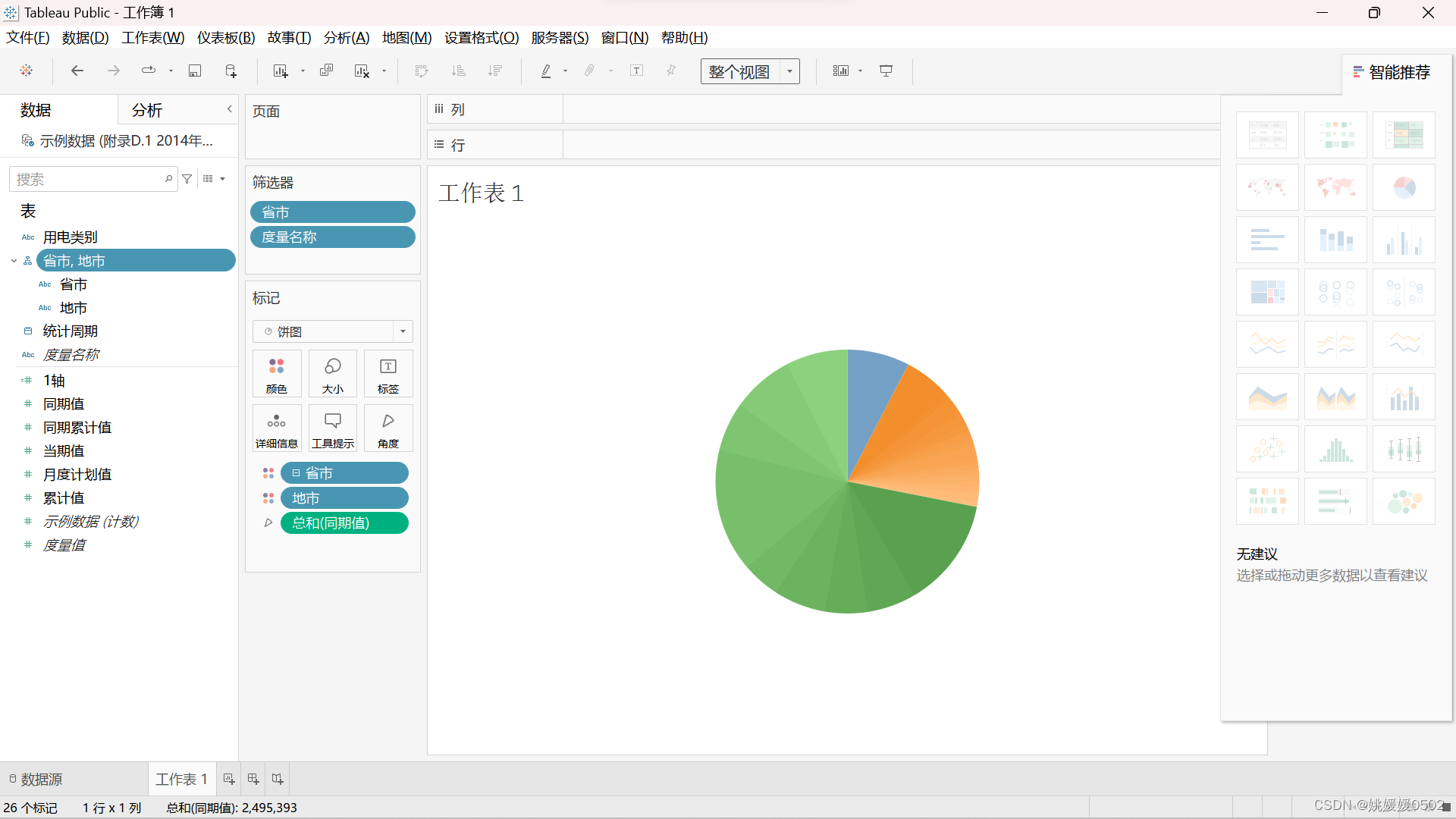
Task: Open the Entire View fit dropdown
Action: [x=789, y=71]
